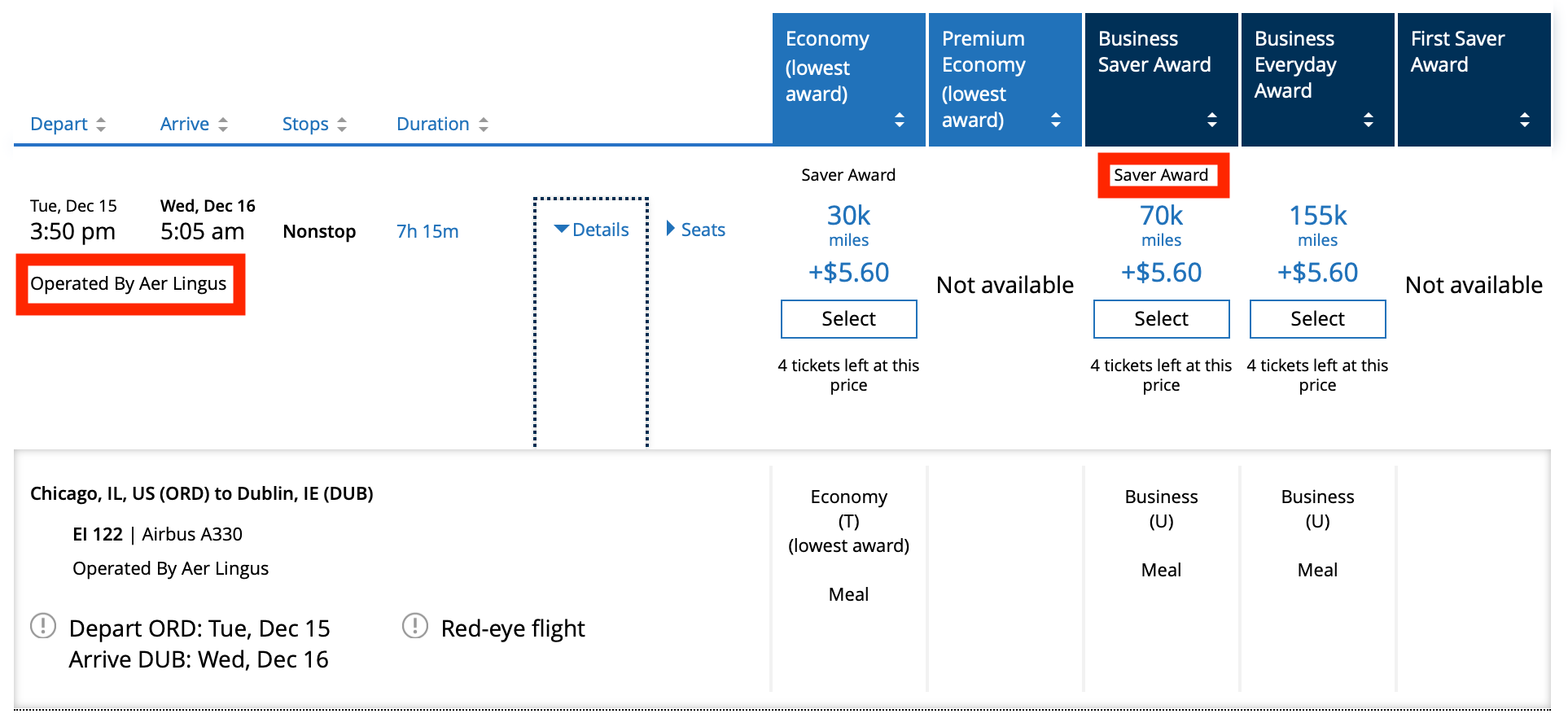This screenshot has height=718, width=1568.
Task: Select the 70k Business Saver Award
Action: 1161,318
